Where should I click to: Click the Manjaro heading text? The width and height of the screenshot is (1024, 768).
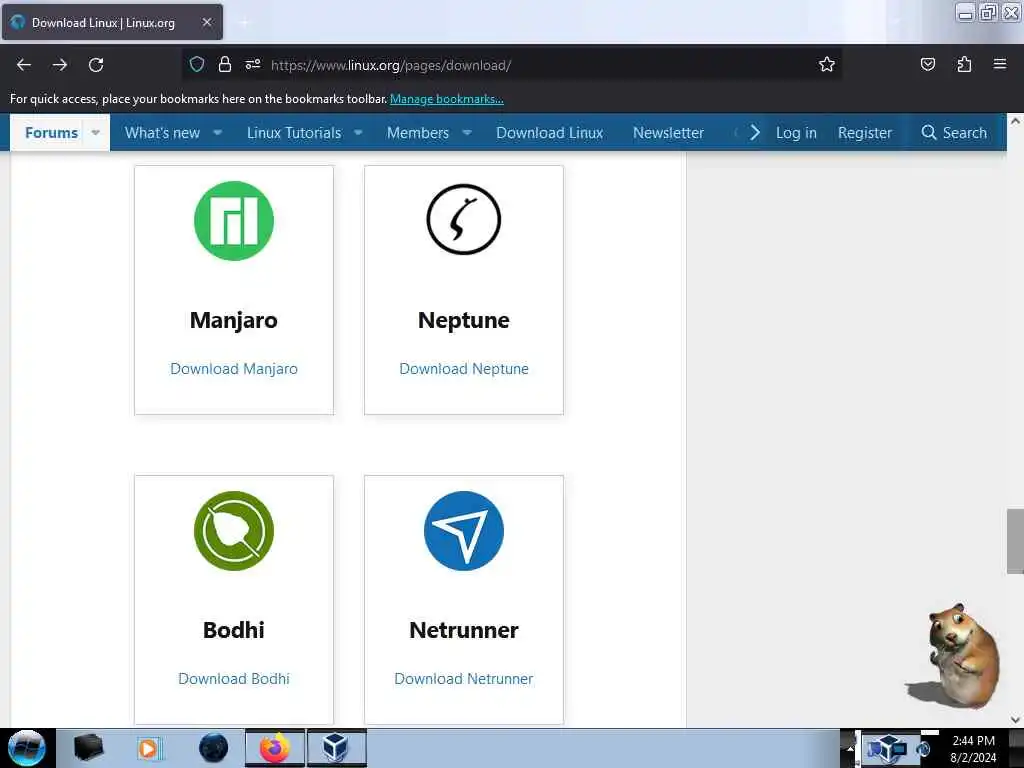[234, 321]
